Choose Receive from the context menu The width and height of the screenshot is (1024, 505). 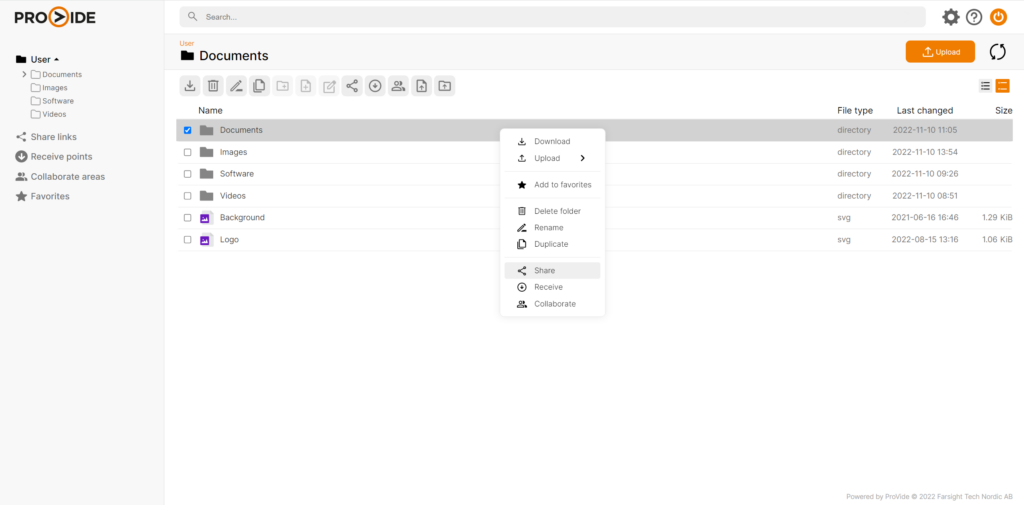click(x=552, y=287)
